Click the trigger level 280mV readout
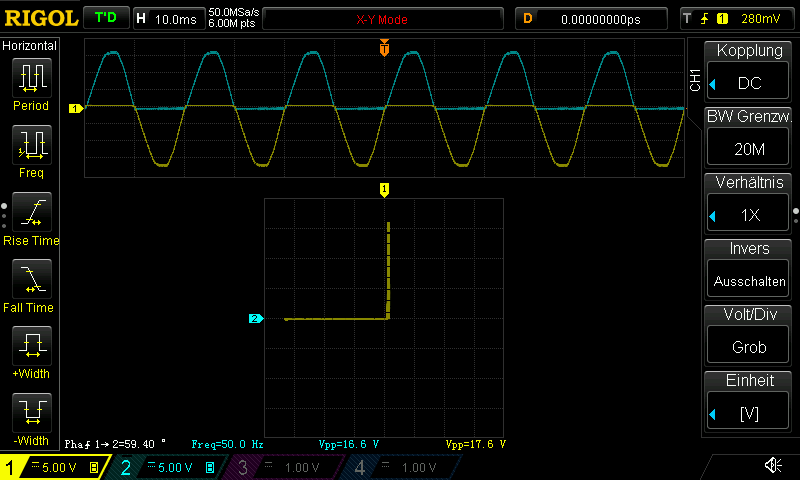 point(753,18)
